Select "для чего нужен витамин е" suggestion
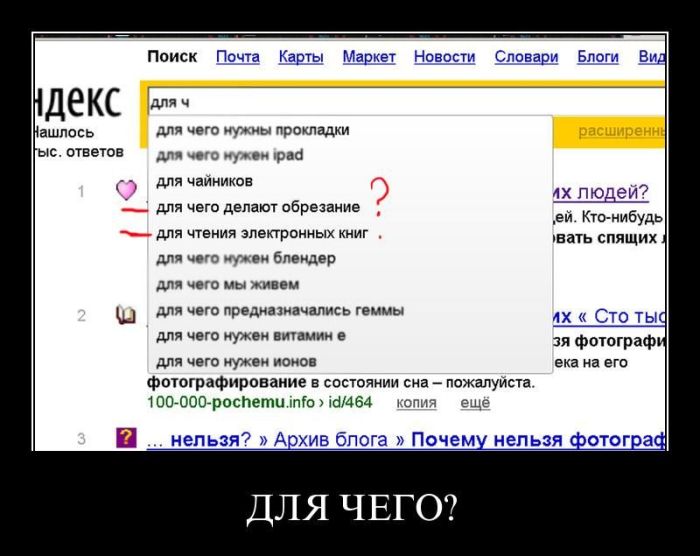 pyautogui.click(x=251, y=335)
